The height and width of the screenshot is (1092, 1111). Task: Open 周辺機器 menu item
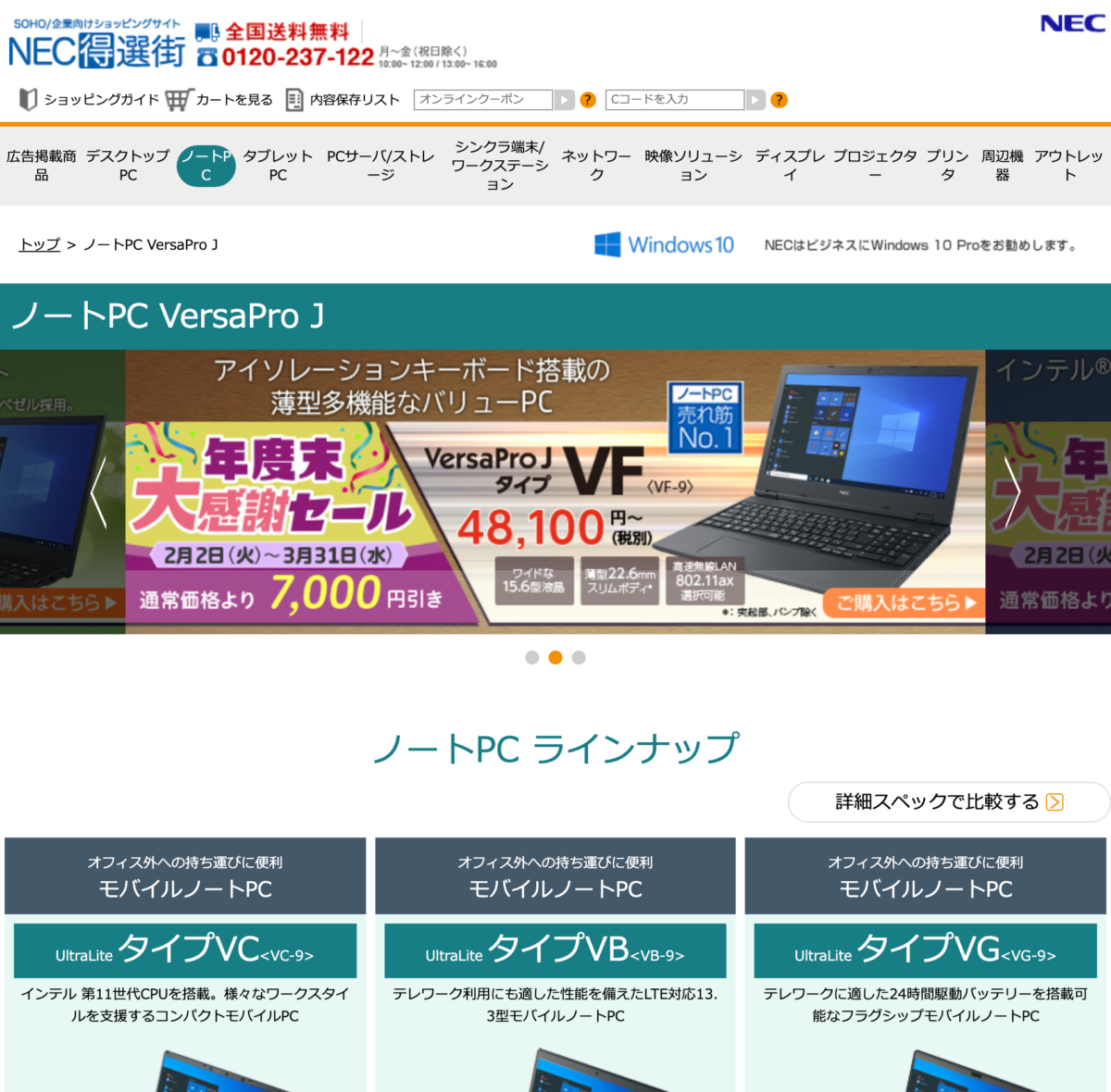(x=1003, y=166)
